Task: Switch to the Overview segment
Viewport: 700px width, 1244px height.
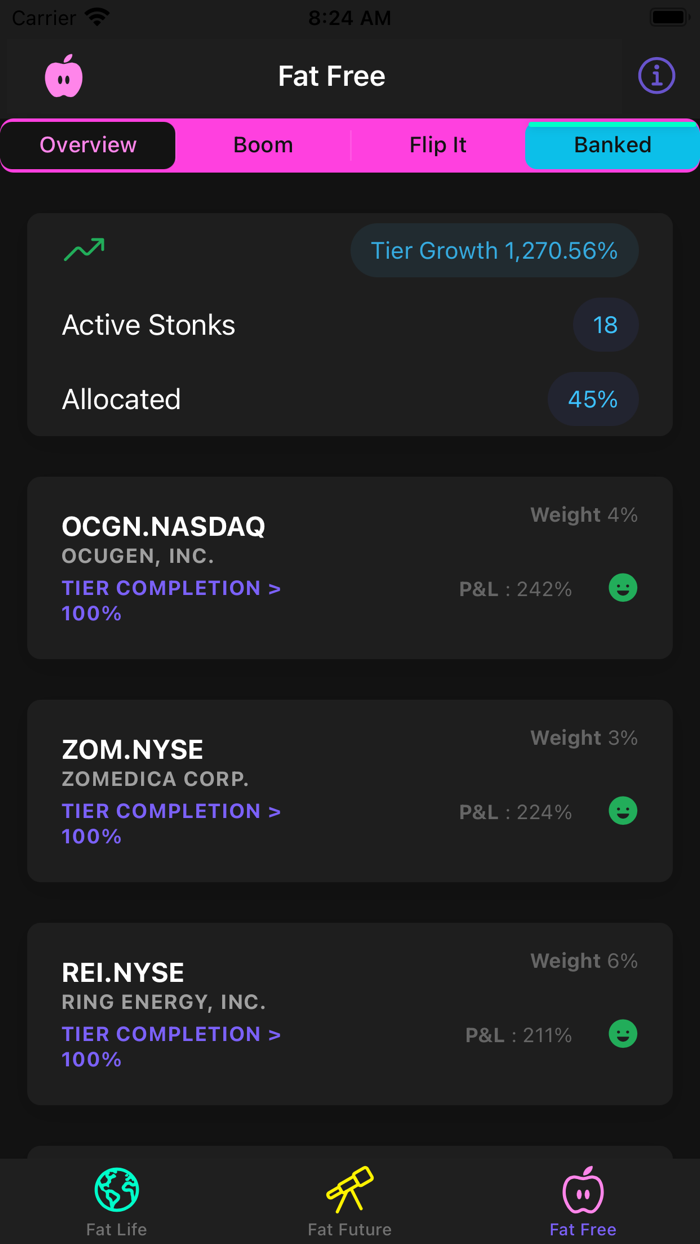Action: (88, 145)
